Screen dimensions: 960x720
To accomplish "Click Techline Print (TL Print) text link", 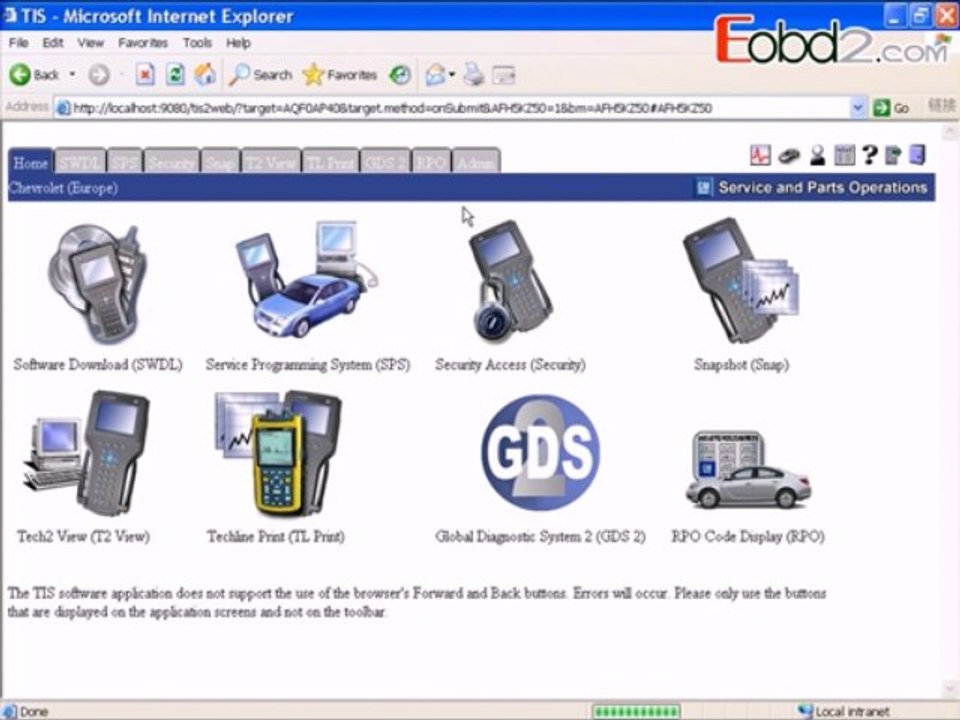I will coord(276,537).
